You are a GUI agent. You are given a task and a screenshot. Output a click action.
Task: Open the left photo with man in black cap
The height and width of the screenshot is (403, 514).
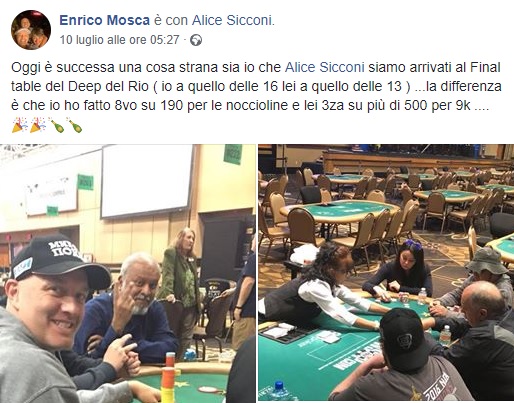coord(128,273)
